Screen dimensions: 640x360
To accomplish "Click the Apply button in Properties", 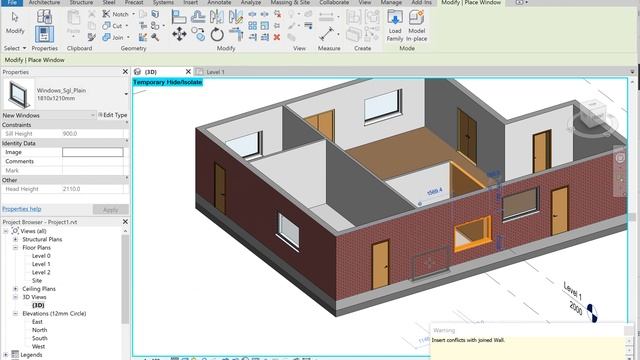I will [x=110, y=210].
